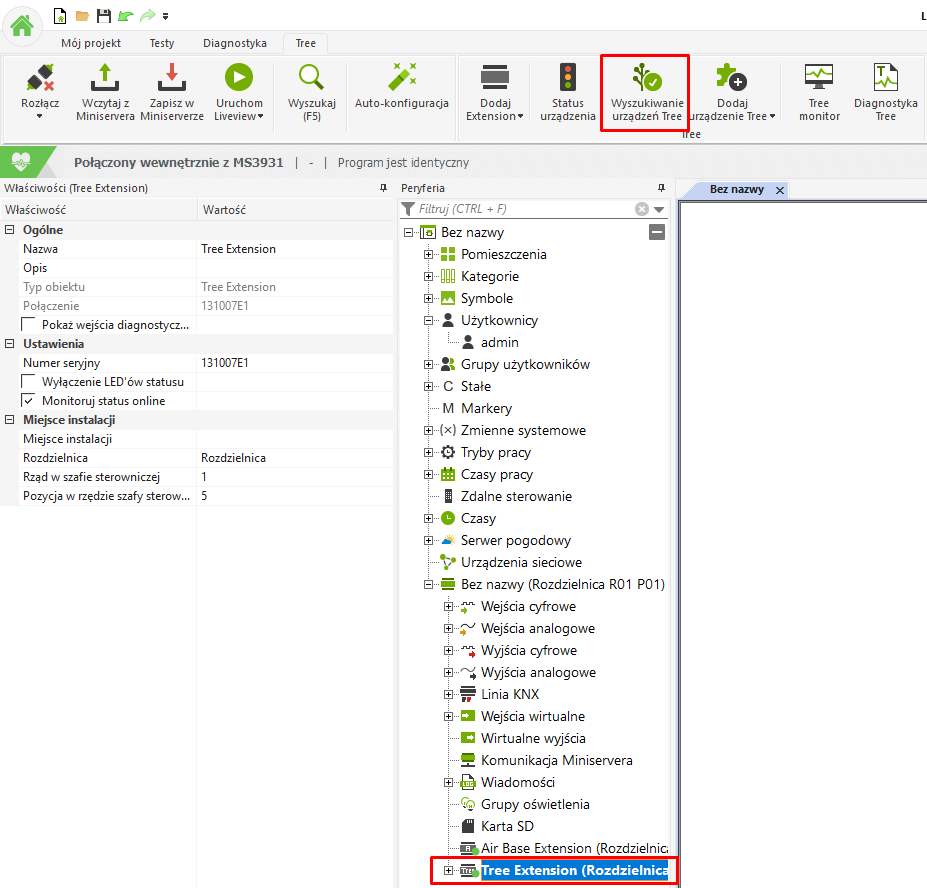Viewport: 927px width, 888px height.
Task: Select Air Base Extension in the tree
Action: pyautogui.click(x=573, y=848)
